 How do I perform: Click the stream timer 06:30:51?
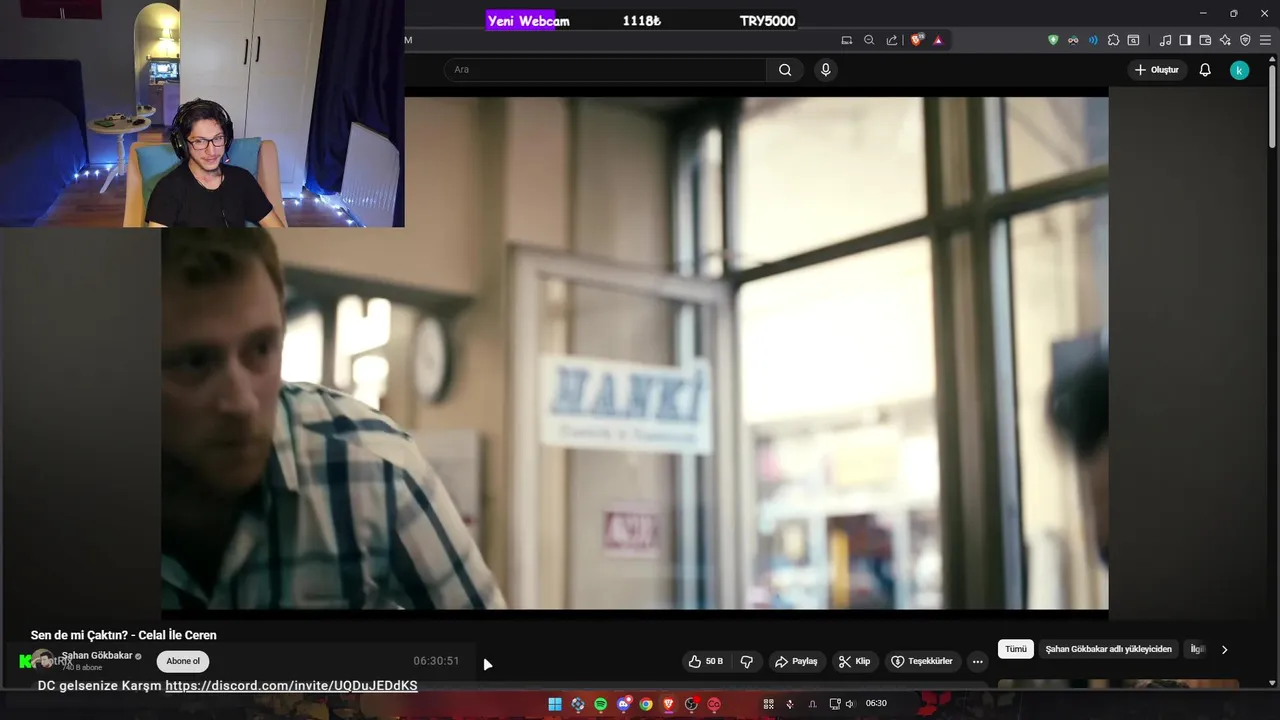436,661
